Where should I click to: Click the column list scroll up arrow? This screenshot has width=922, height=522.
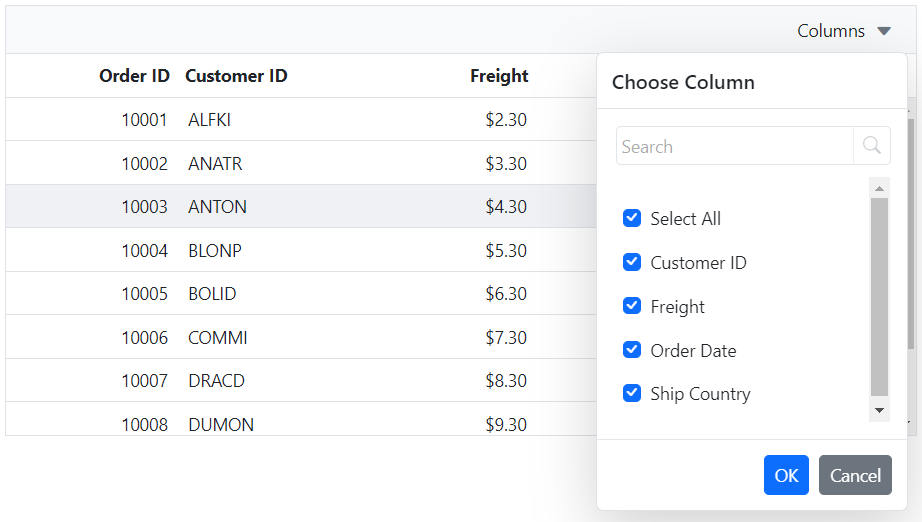[x=880, y=188]
